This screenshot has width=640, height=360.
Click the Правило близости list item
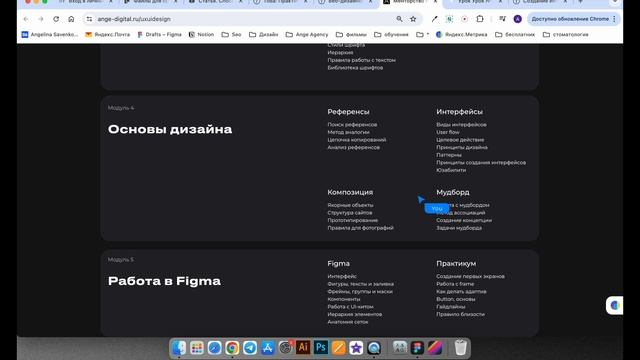click(460, 314)
